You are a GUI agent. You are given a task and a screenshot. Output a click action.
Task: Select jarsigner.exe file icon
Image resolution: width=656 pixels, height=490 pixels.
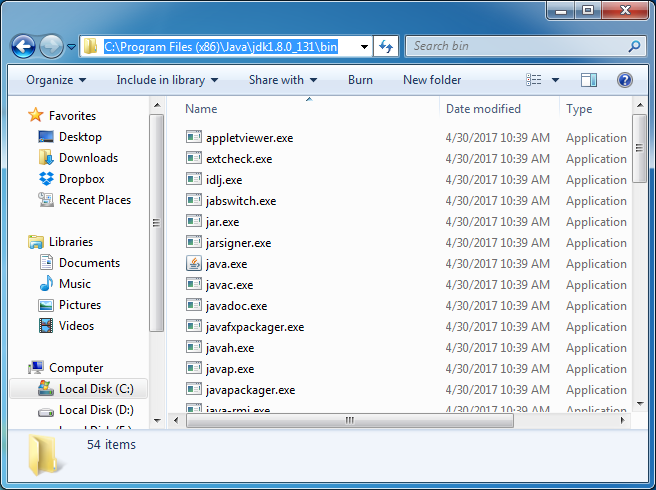pos(194,242)
